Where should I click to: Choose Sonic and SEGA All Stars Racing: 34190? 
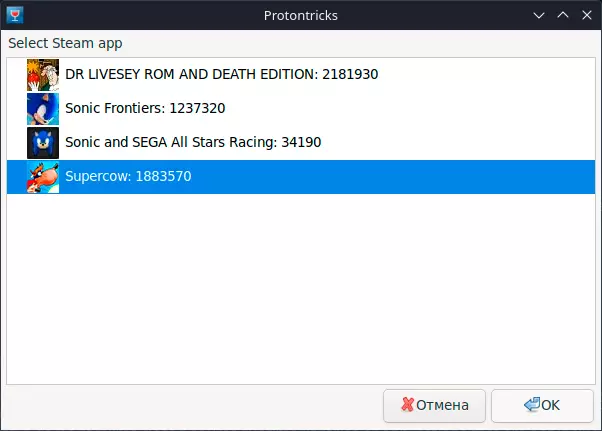click(301, 143)
